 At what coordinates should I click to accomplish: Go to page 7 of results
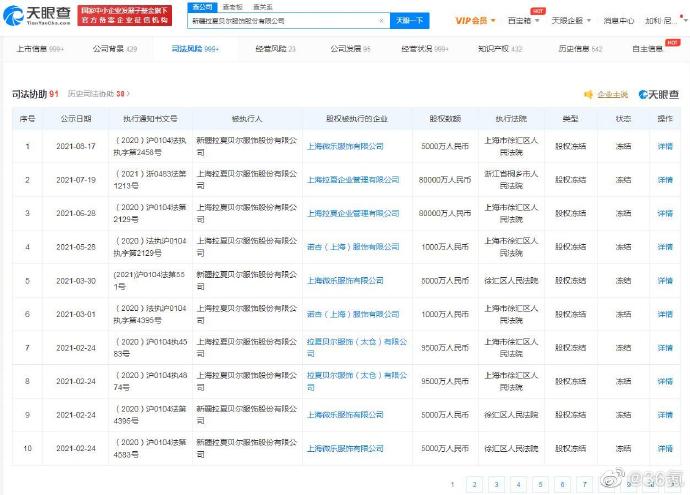coord(584,484)
